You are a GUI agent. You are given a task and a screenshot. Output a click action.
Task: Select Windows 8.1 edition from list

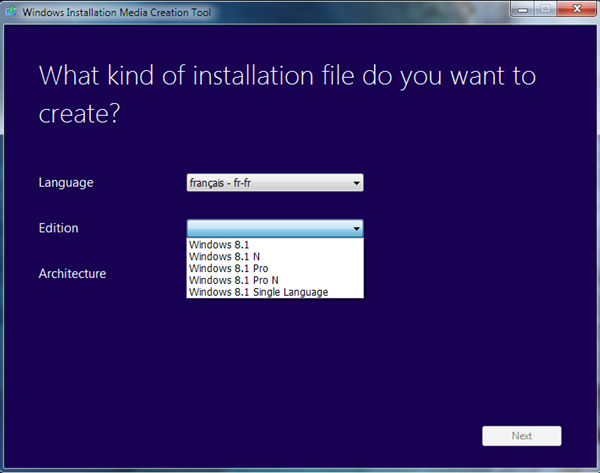point(275,245)
